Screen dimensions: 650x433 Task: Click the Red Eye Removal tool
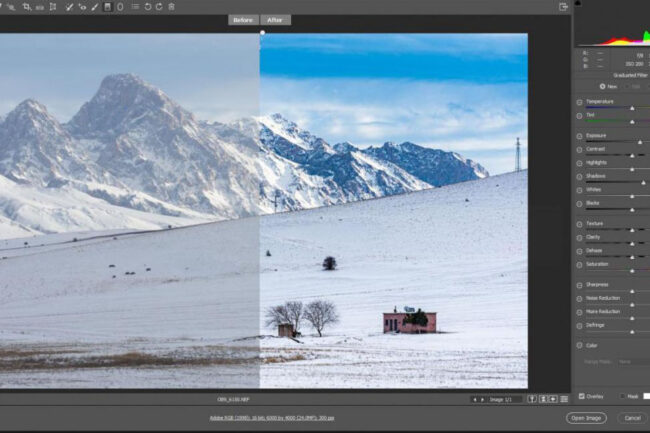pos(82,7)
